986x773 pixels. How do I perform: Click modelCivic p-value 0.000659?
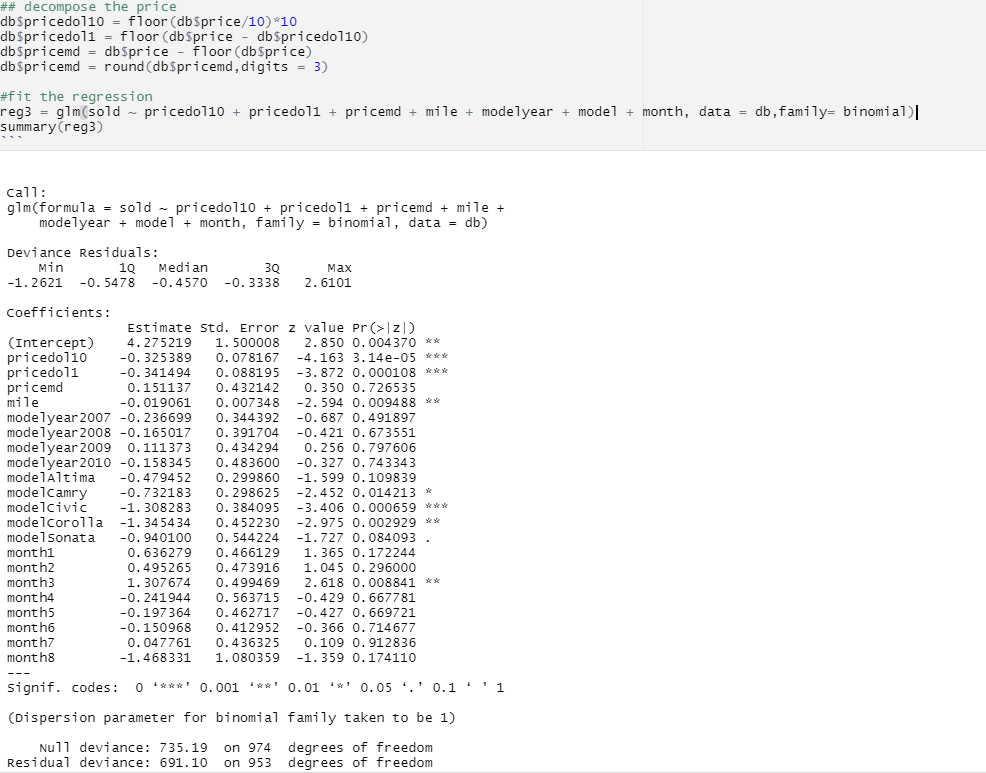point(384,508)
